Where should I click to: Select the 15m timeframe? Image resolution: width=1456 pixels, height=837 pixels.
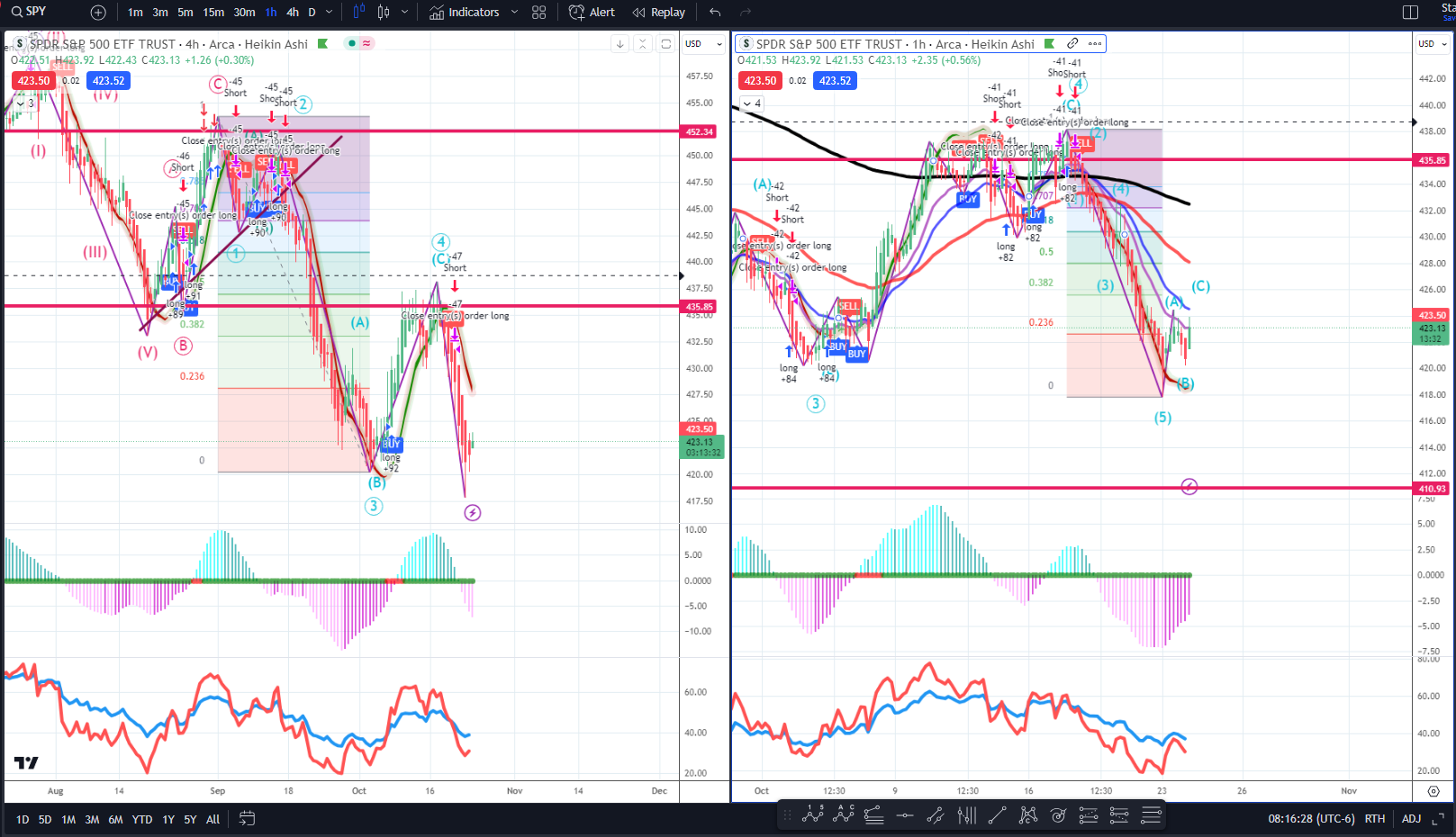pos(213,13)
